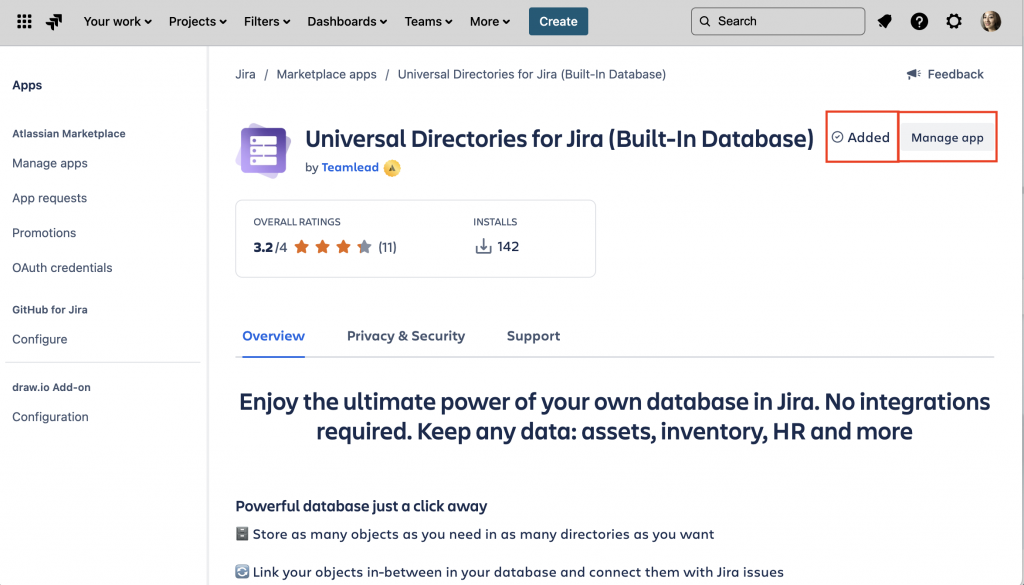Click the Feedback megaphone icon
This screenshot has width=1024, height=585.
(x=914, y=74)
